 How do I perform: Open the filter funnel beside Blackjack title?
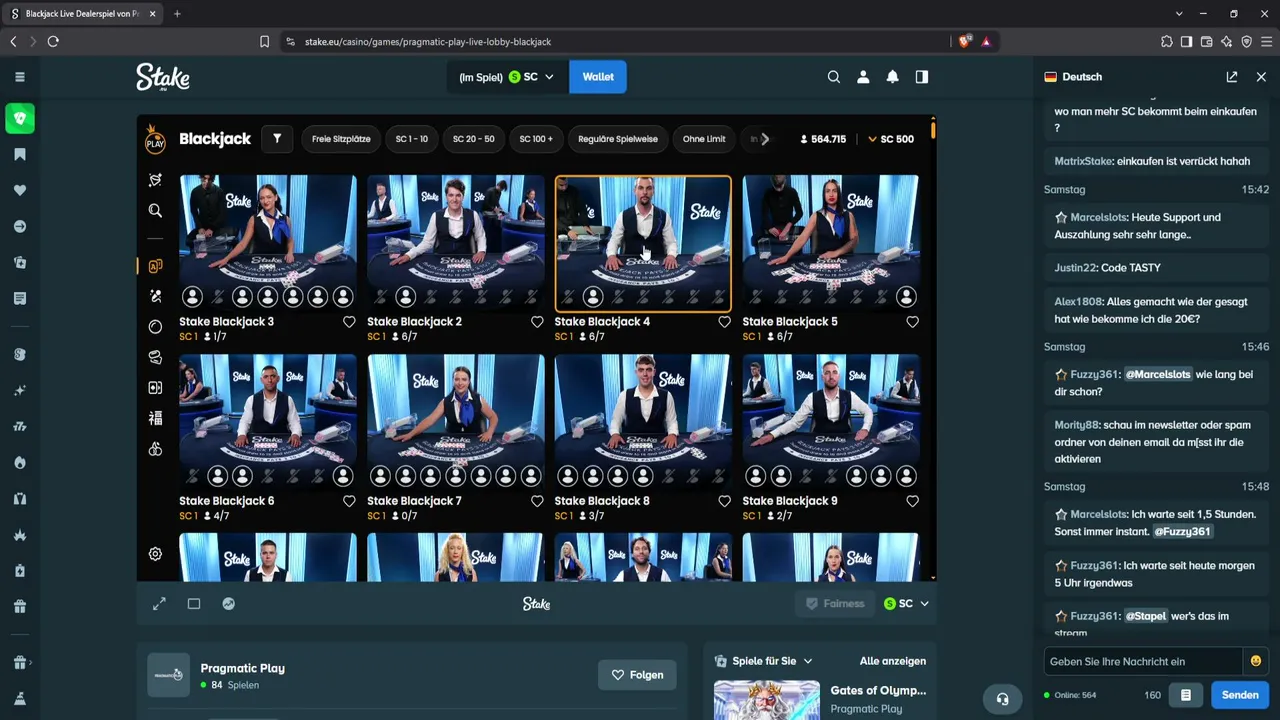(x=277, y=139)
